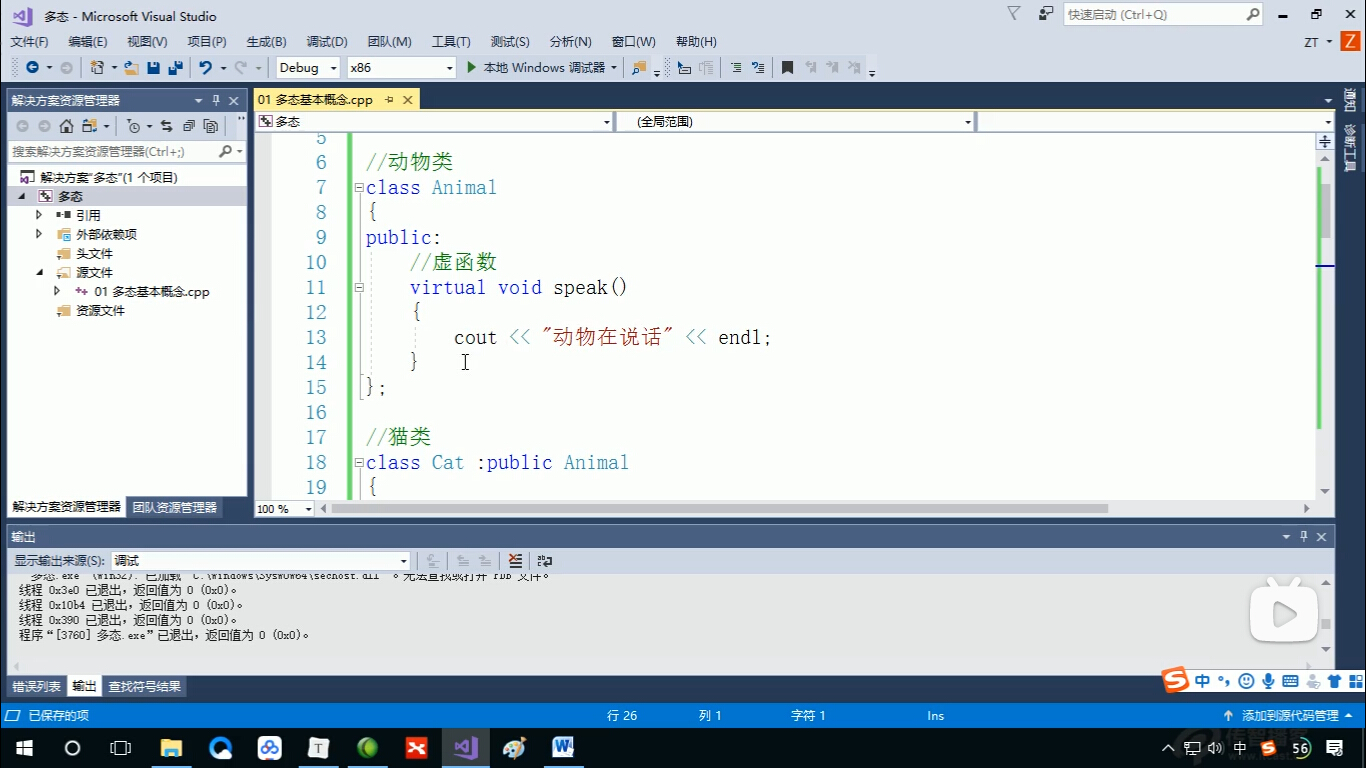The height and width of the screenshot is (768, 1366).
Task: Expand the 源文件 folder tree node
Action: click(x=40, y=272)
